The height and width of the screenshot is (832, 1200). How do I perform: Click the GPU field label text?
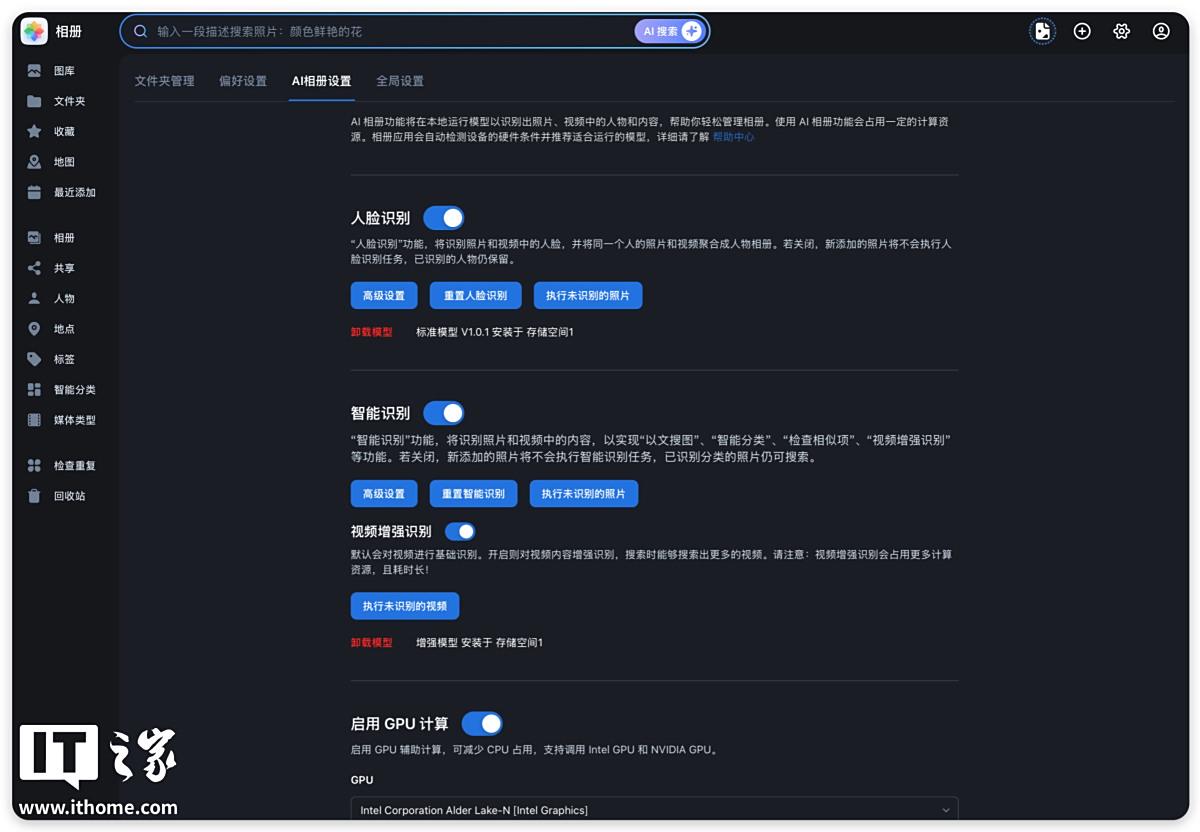point(362,780)
